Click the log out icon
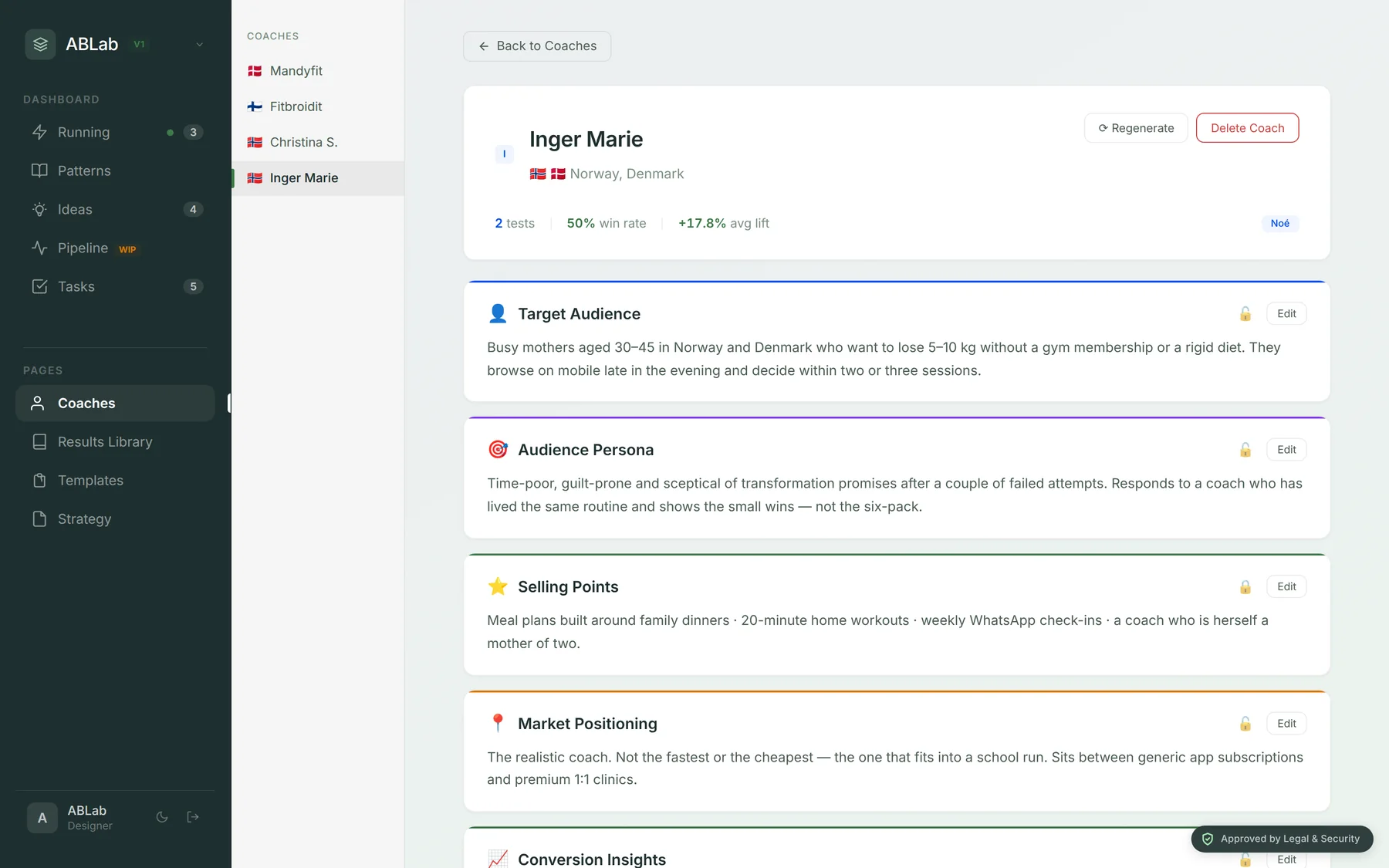The image size is (1389, 868). coord(193,817)
